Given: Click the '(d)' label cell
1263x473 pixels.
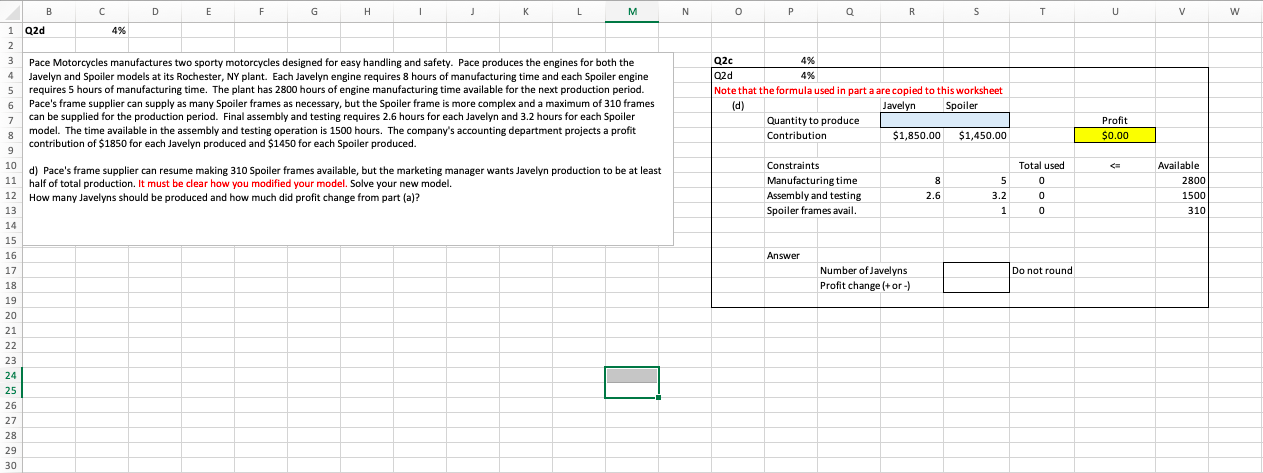Looking at the screenshot, I should coord(738,106).
